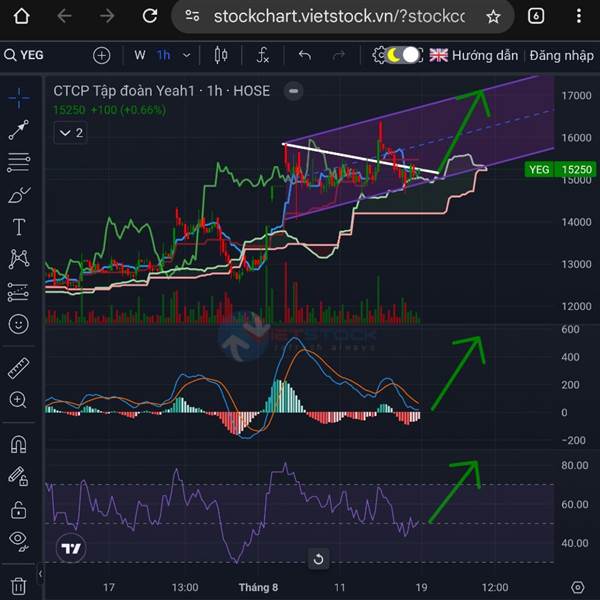Screen dimensions: 600x600
Task: Click the 17000 price axis label
Action: 576,95
